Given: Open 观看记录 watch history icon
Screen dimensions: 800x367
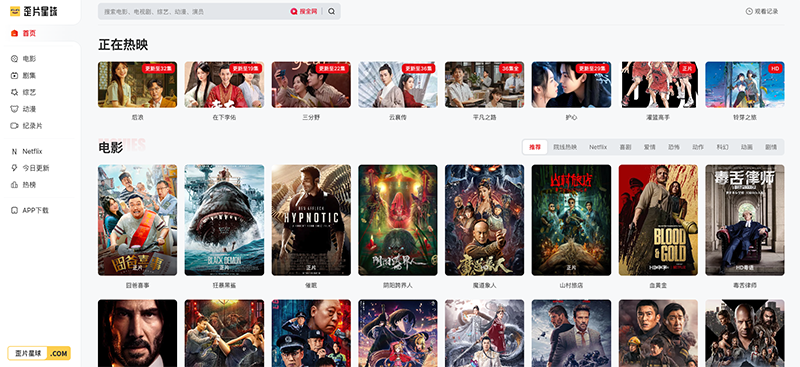Looking at the screenshot, I should tap(749, 11).
